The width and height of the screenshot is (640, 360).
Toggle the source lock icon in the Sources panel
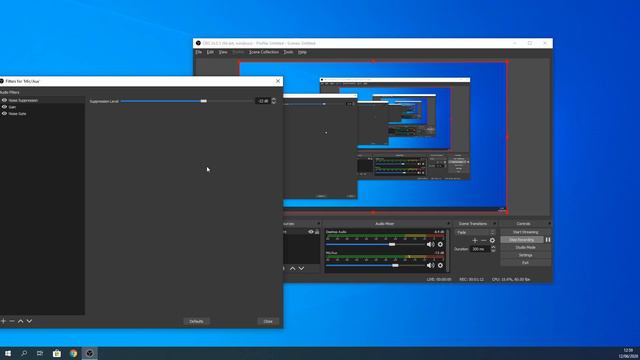pyautogui.click(x=317, y=232)
